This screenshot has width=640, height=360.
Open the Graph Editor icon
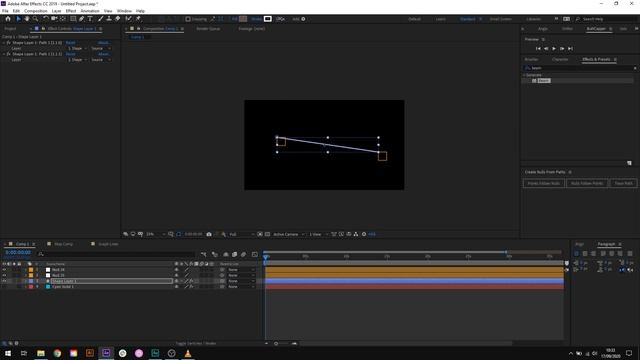(x=255, y=254)
